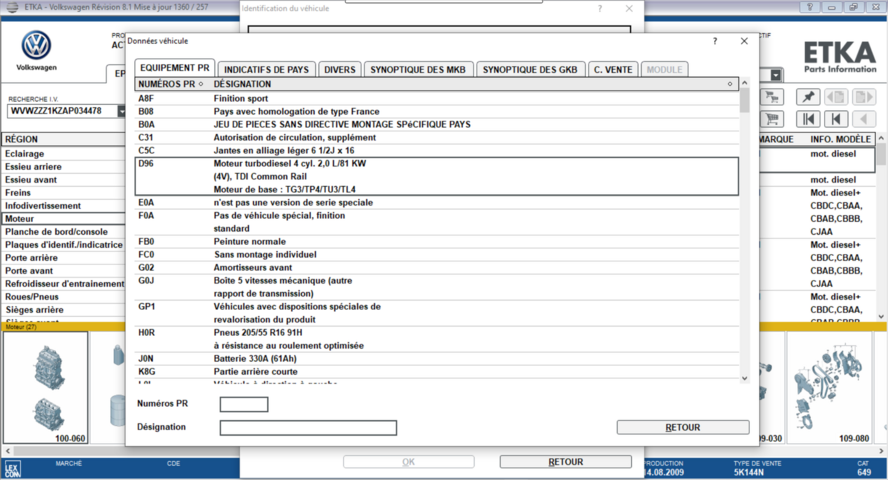Screen dimensions: 888x480
Task: Open the DIVERS tab
Action: 340,70
